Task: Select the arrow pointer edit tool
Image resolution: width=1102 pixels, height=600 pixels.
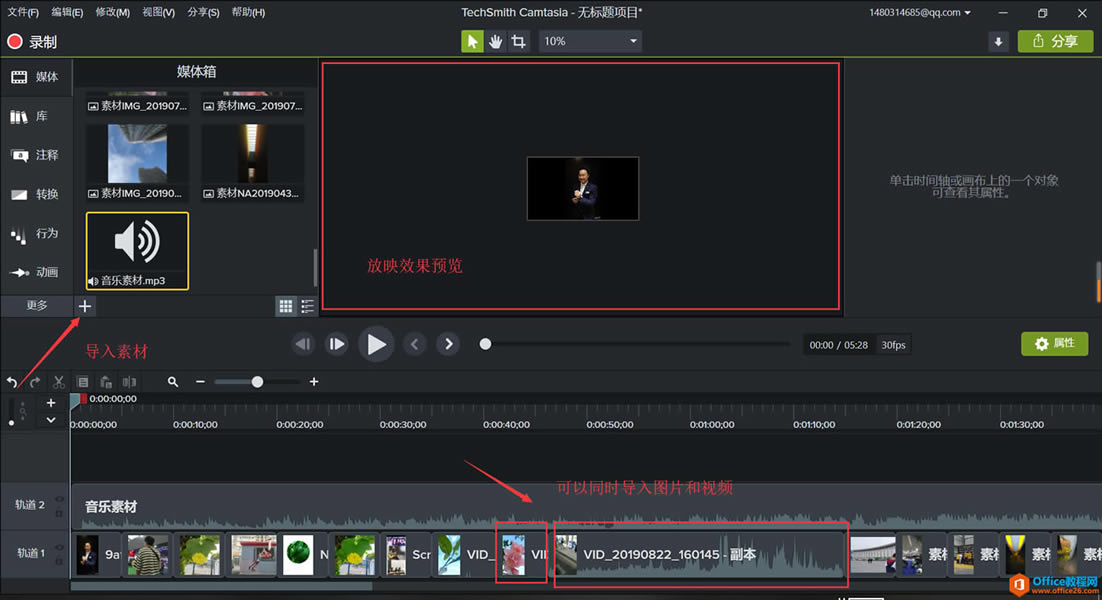Action: (472, 41)
